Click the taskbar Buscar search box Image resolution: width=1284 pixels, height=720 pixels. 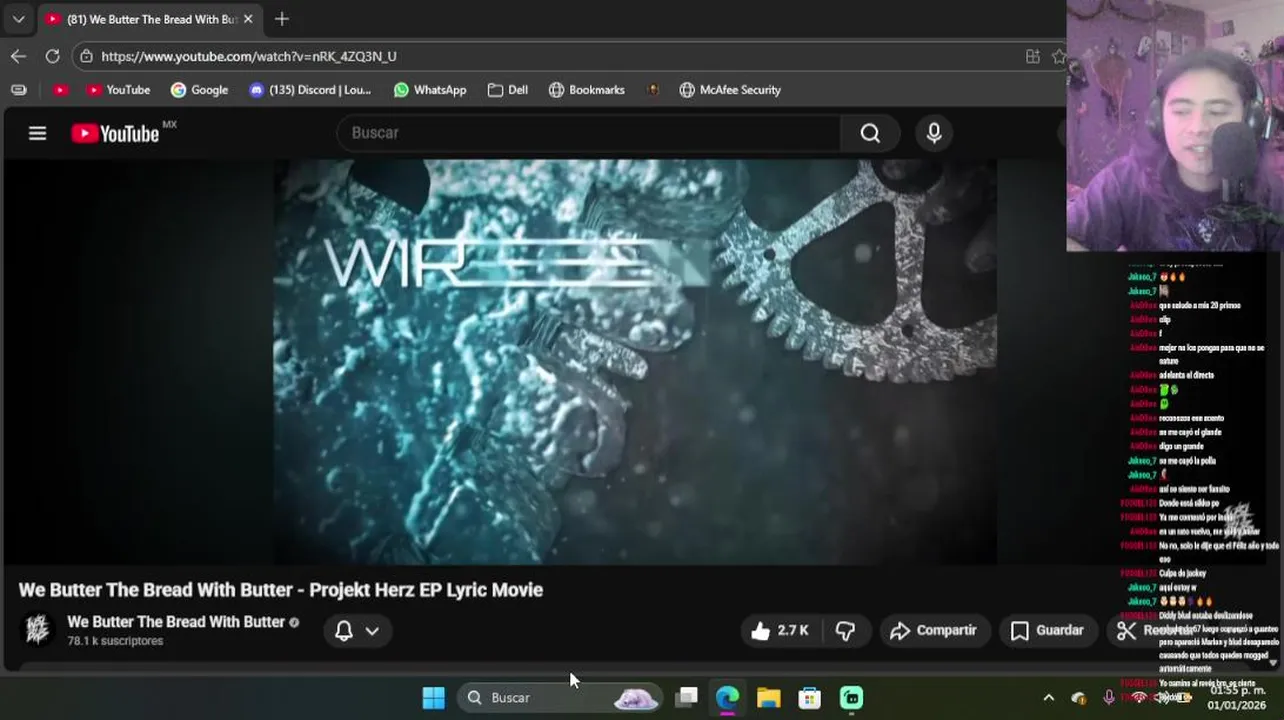pos(560,697)
